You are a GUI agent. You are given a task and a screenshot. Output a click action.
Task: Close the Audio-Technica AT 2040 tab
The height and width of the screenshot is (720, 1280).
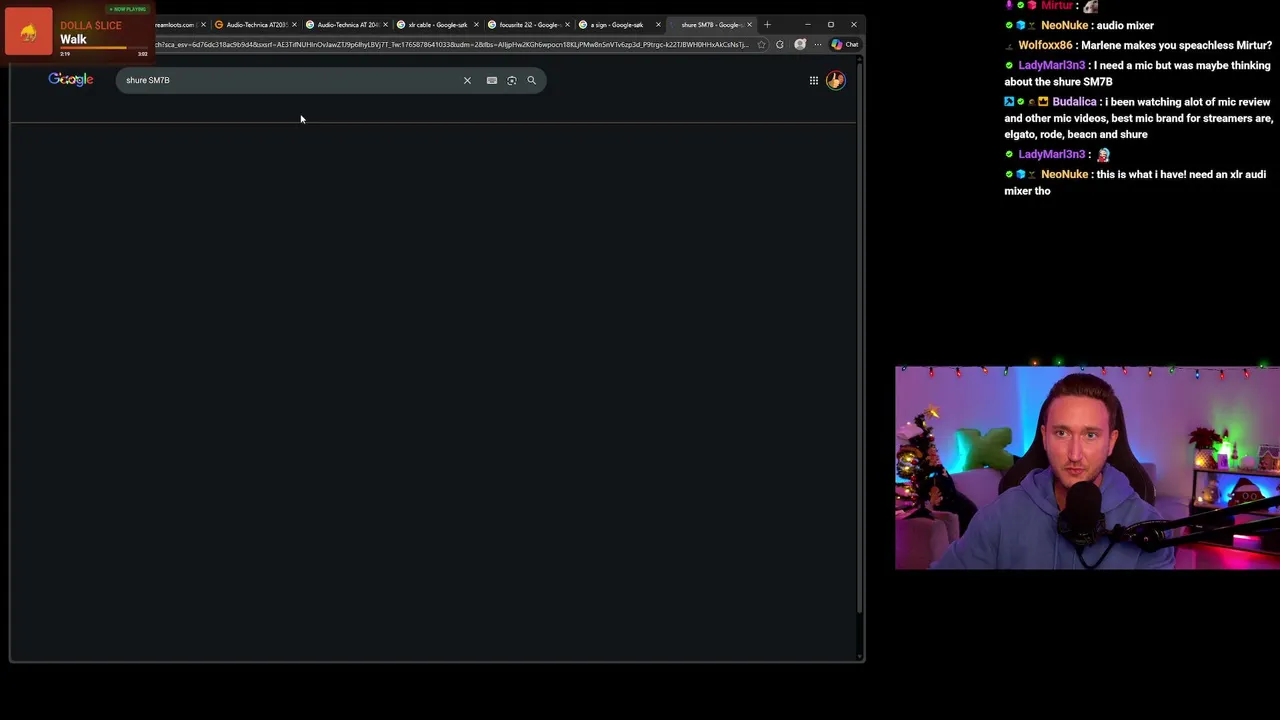point(385,24)
